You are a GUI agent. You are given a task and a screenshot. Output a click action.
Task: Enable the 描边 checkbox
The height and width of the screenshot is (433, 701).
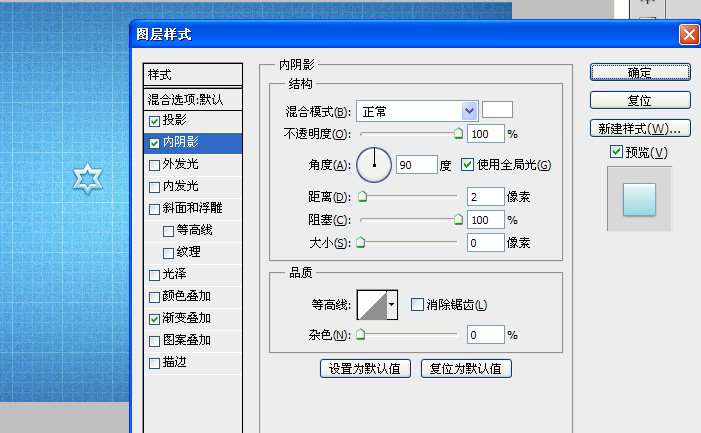tap(154, 363)
